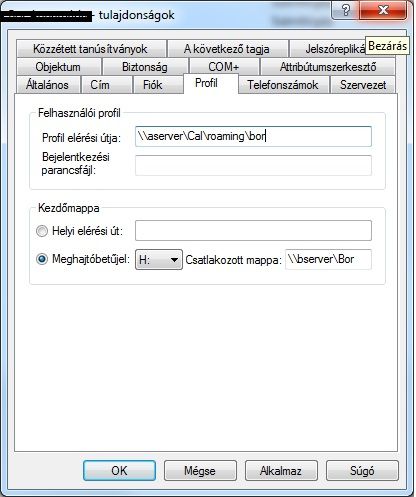
Task: Switch to the Biztonság tab
Action: coord(145,67)
